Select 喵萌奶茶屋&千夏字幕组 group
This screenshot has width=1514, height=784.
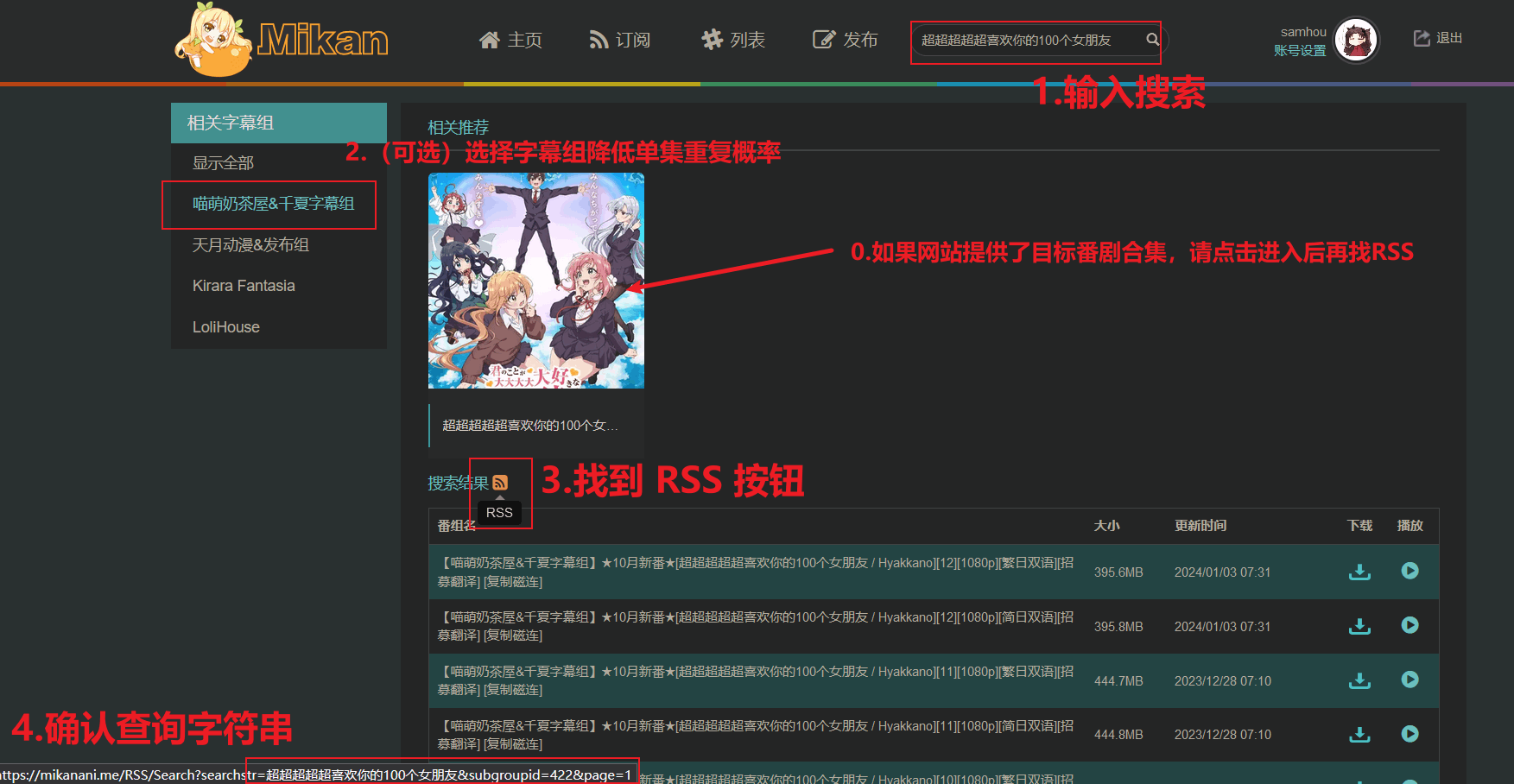click(x=273, y=204)
